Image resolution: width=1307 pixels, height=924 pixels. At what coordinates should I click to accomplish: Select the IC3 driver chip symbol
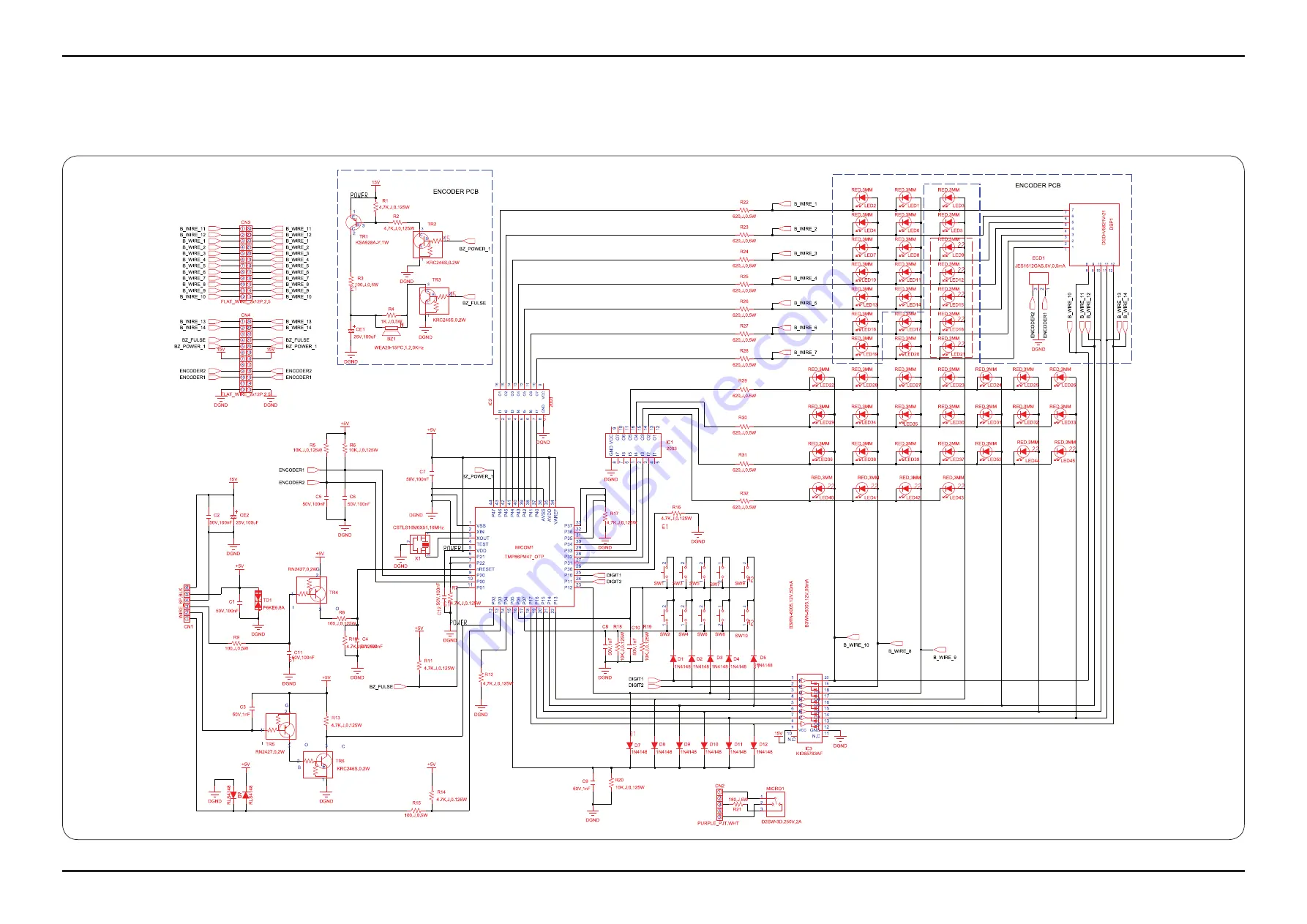click(x=809, y=708)
